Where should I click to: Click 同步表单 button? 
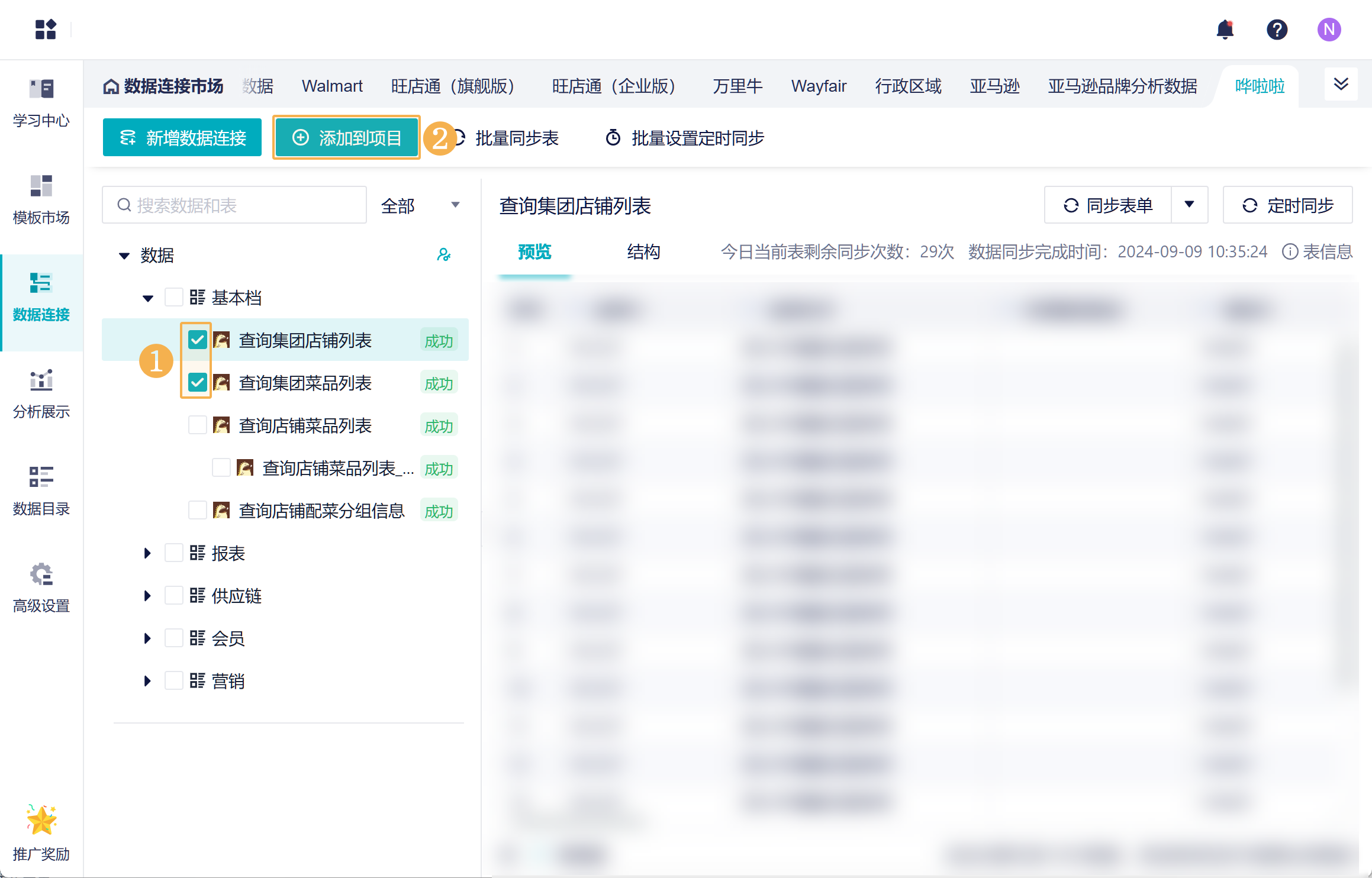[1108, 205]
